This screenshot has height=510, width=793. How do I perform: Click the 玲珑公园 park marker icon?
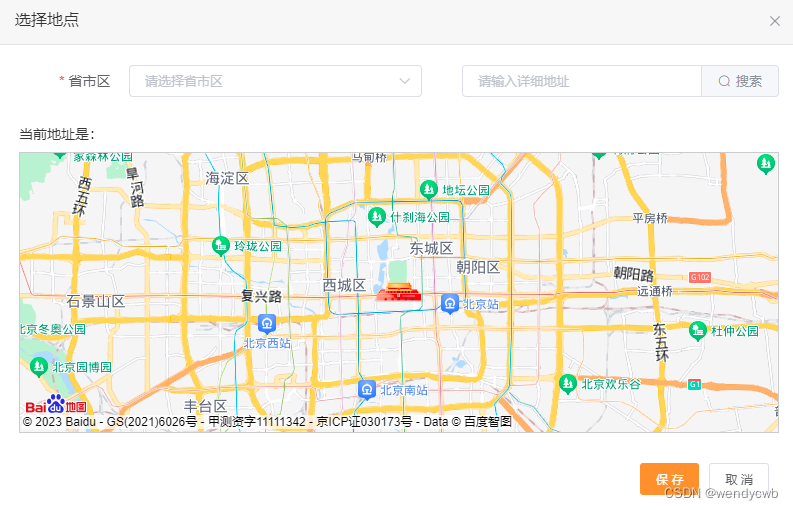(221, 245)
